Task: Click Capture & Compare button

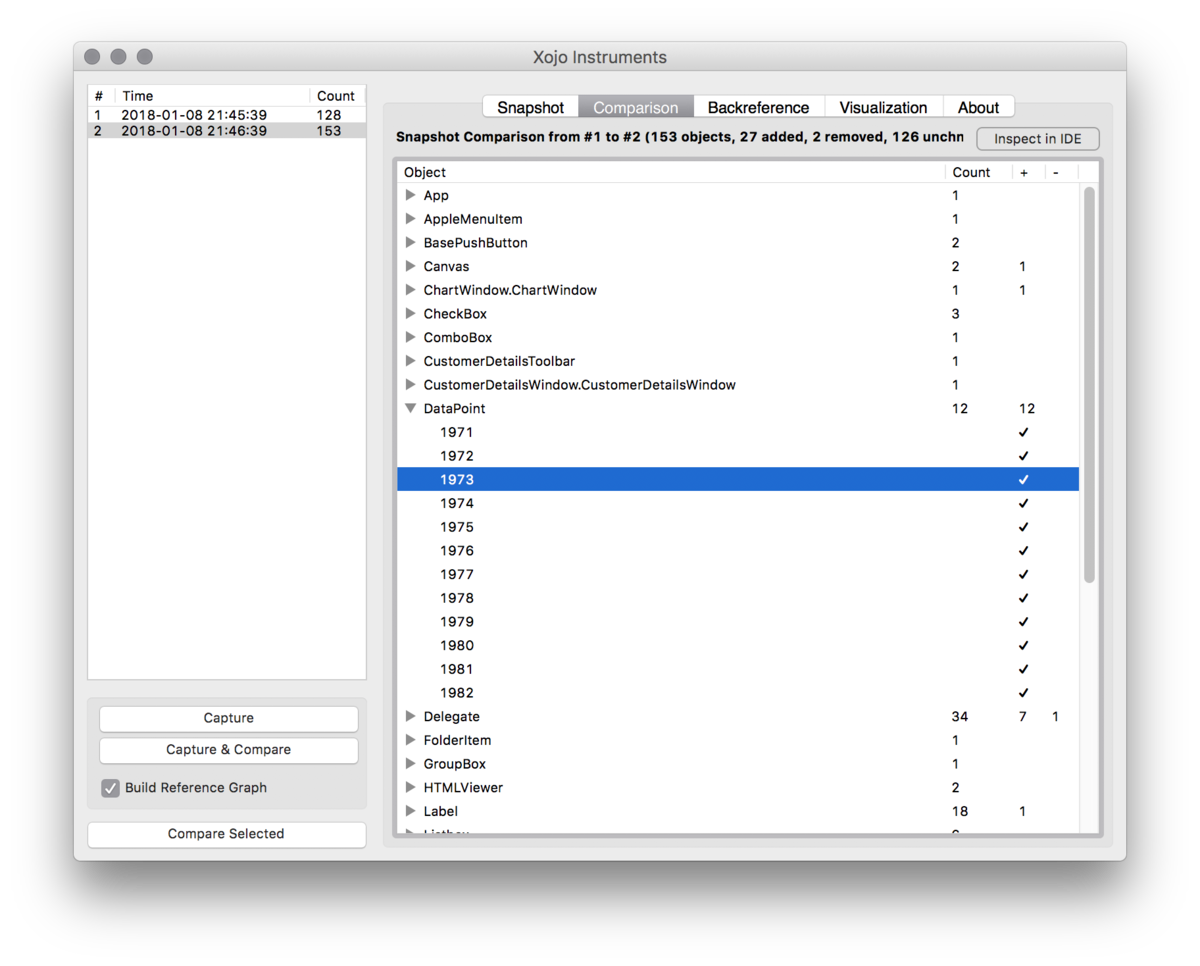Action: (228, 750)
